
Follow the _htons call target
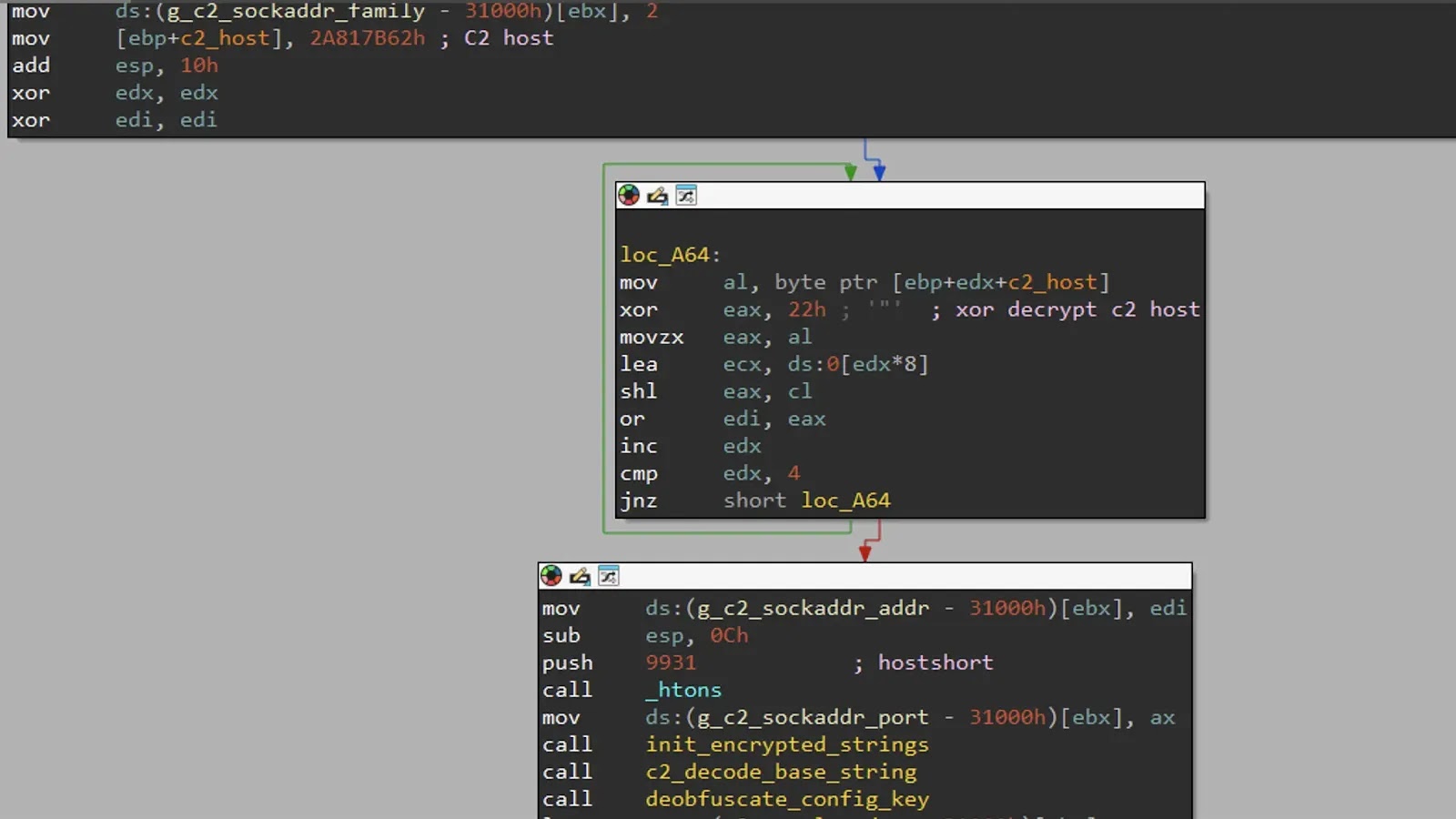tap(683, 690)
